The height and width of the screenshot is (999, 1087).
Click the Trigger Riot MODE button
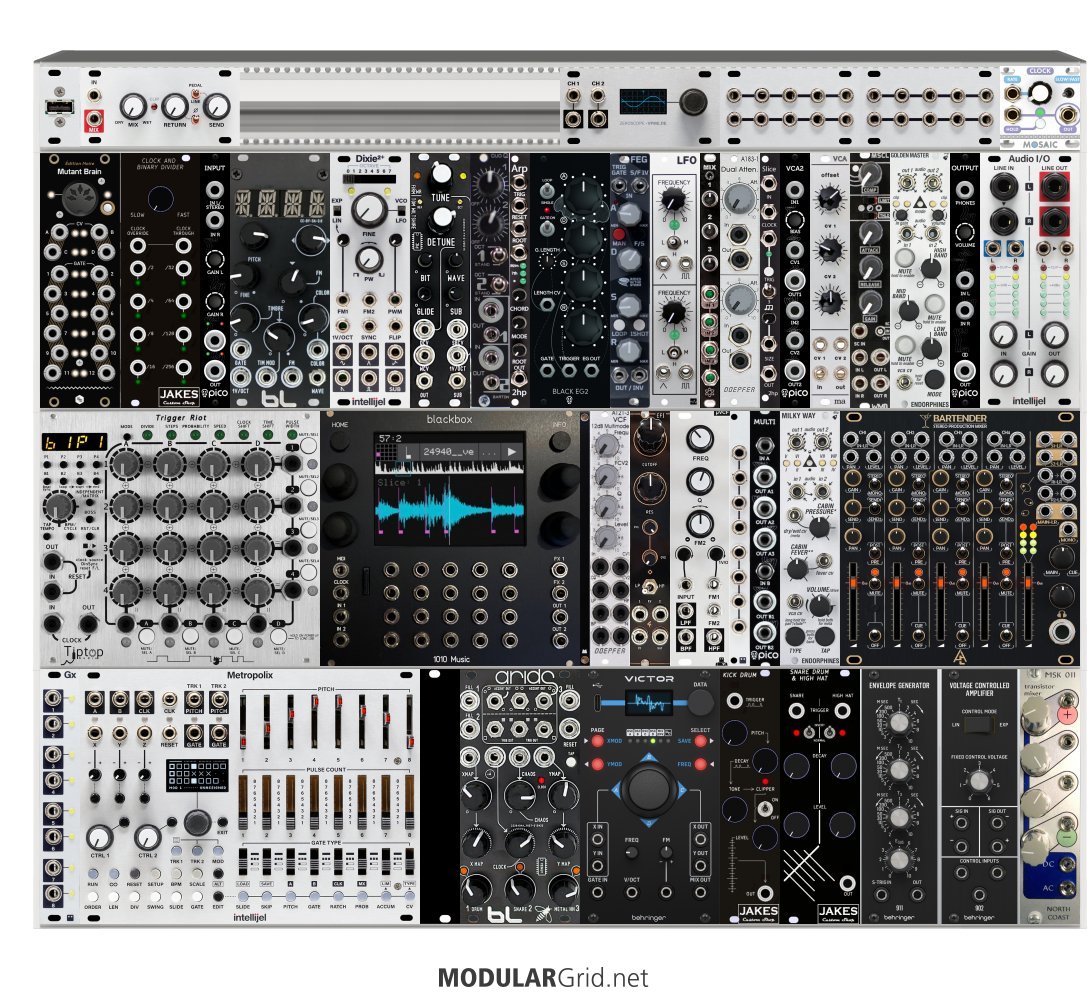tap(126, 435)
